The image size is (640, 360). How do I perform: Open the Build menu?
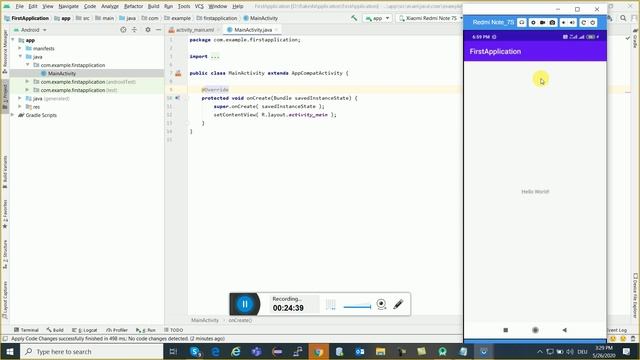click(153, 7)
